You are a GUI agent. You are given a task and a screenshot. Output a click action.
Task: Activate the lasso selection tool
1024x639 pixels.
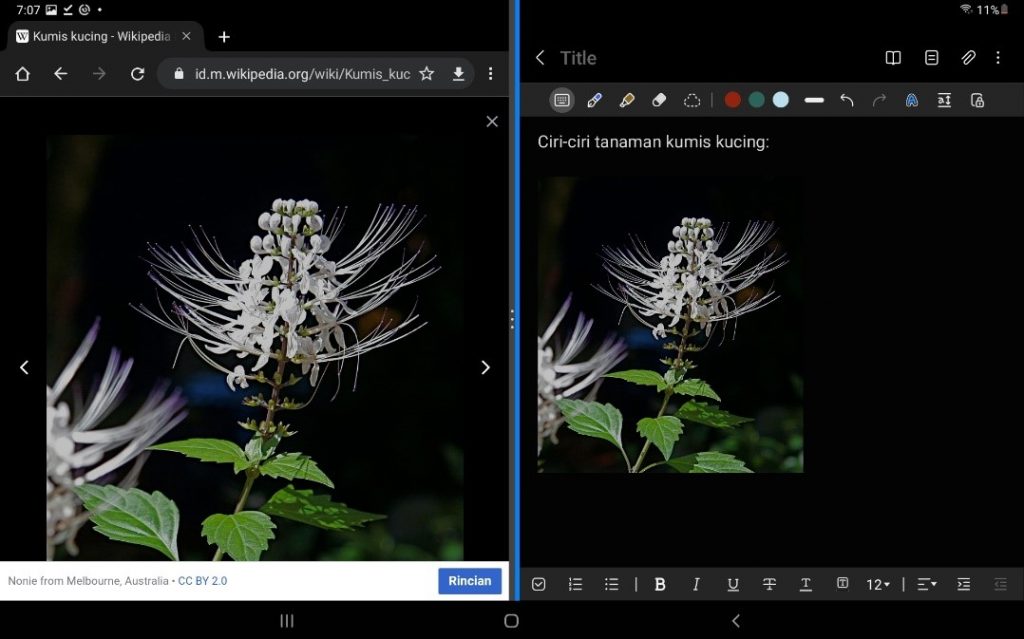coord(692,100)
